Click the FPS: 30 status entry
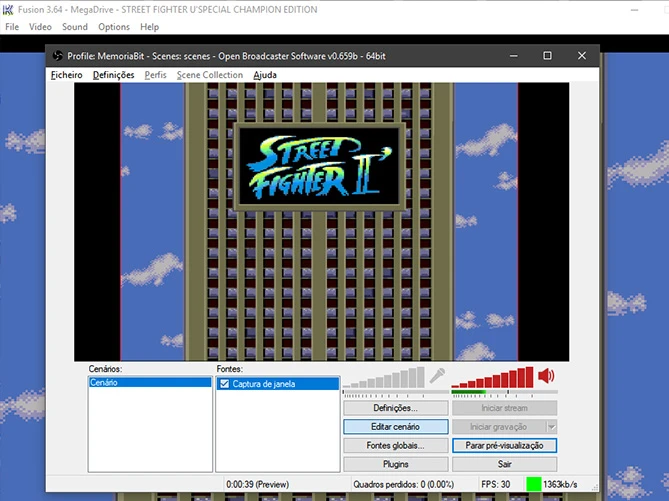669x501 pixels. (495, 484)
